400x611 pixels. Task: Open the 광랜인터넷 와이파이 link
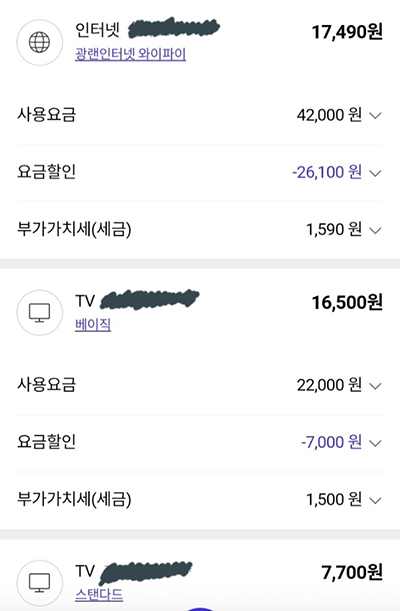click(x=130, y=54)
